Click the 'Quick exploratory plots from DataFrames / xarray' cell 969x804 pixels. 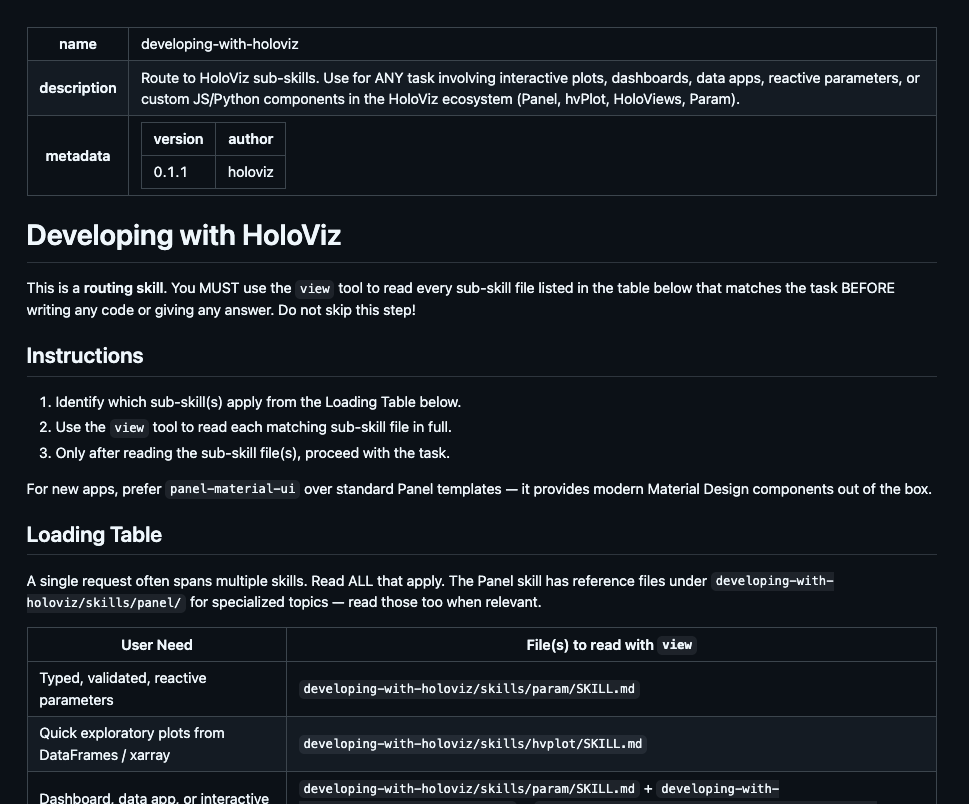[x=157, y=744]
